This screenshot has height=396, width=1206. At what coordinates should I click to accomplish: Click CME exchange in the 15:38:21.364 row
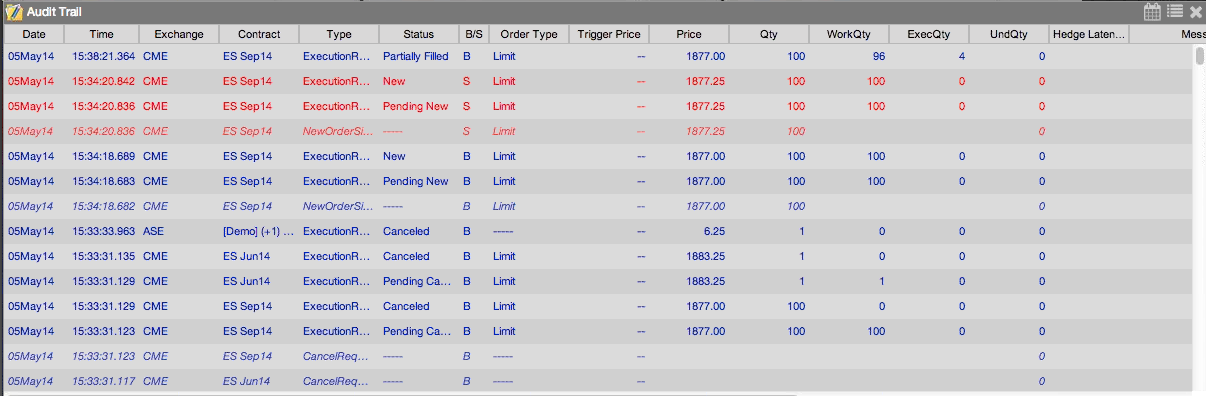[155, 56]
